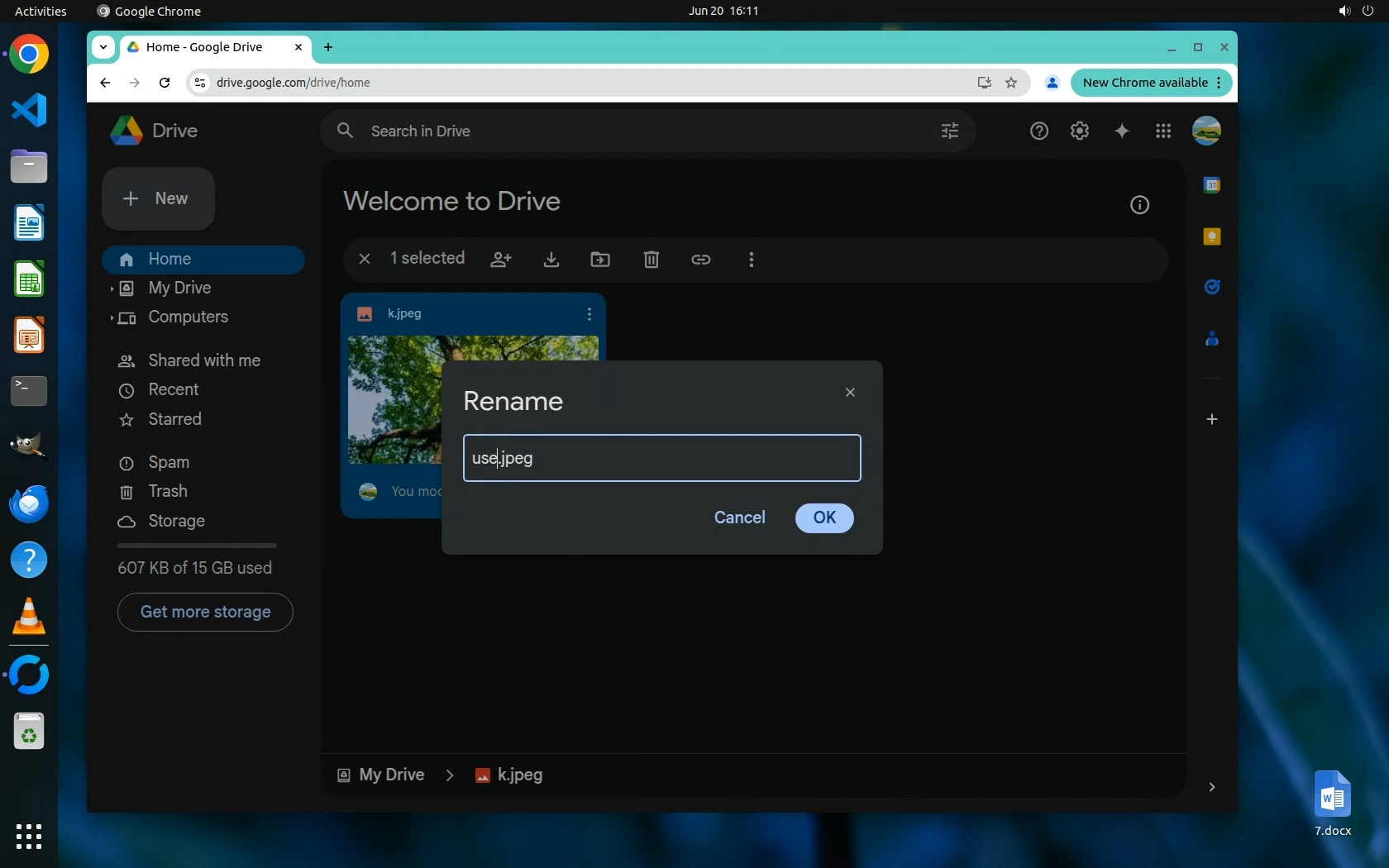
Task: Open the Google apps grid
Action: pyautogui.click(x=1163, y=131)
